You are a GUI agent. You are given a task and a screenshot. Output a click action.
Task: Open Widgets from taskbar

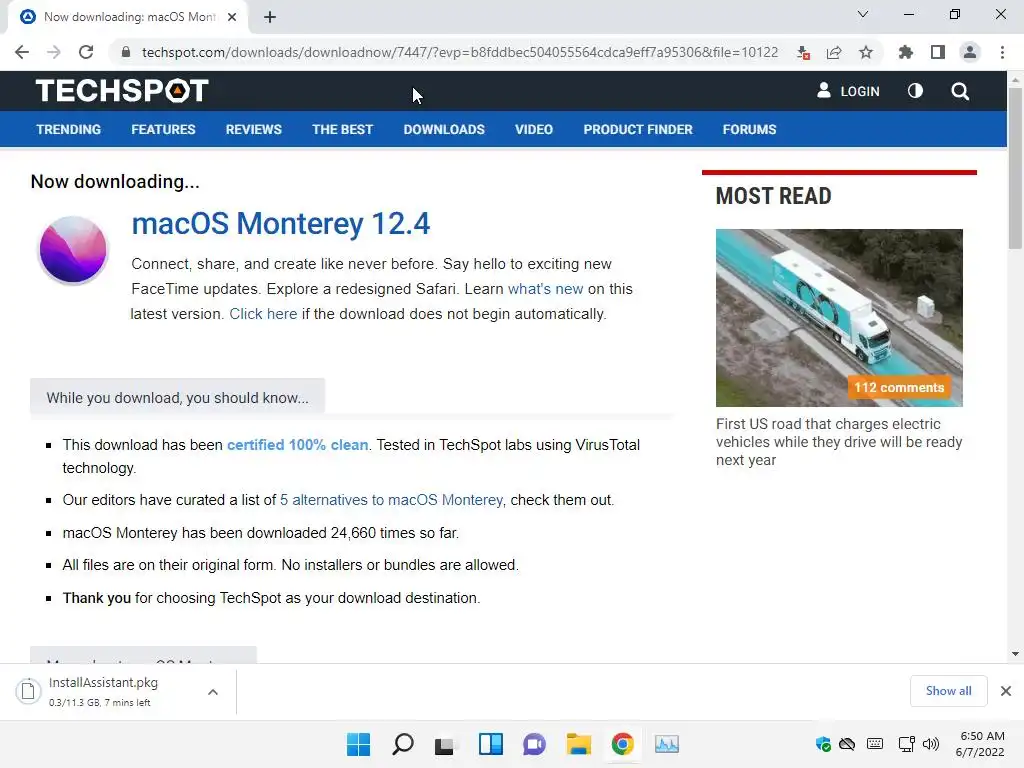[x=490, y=744]
